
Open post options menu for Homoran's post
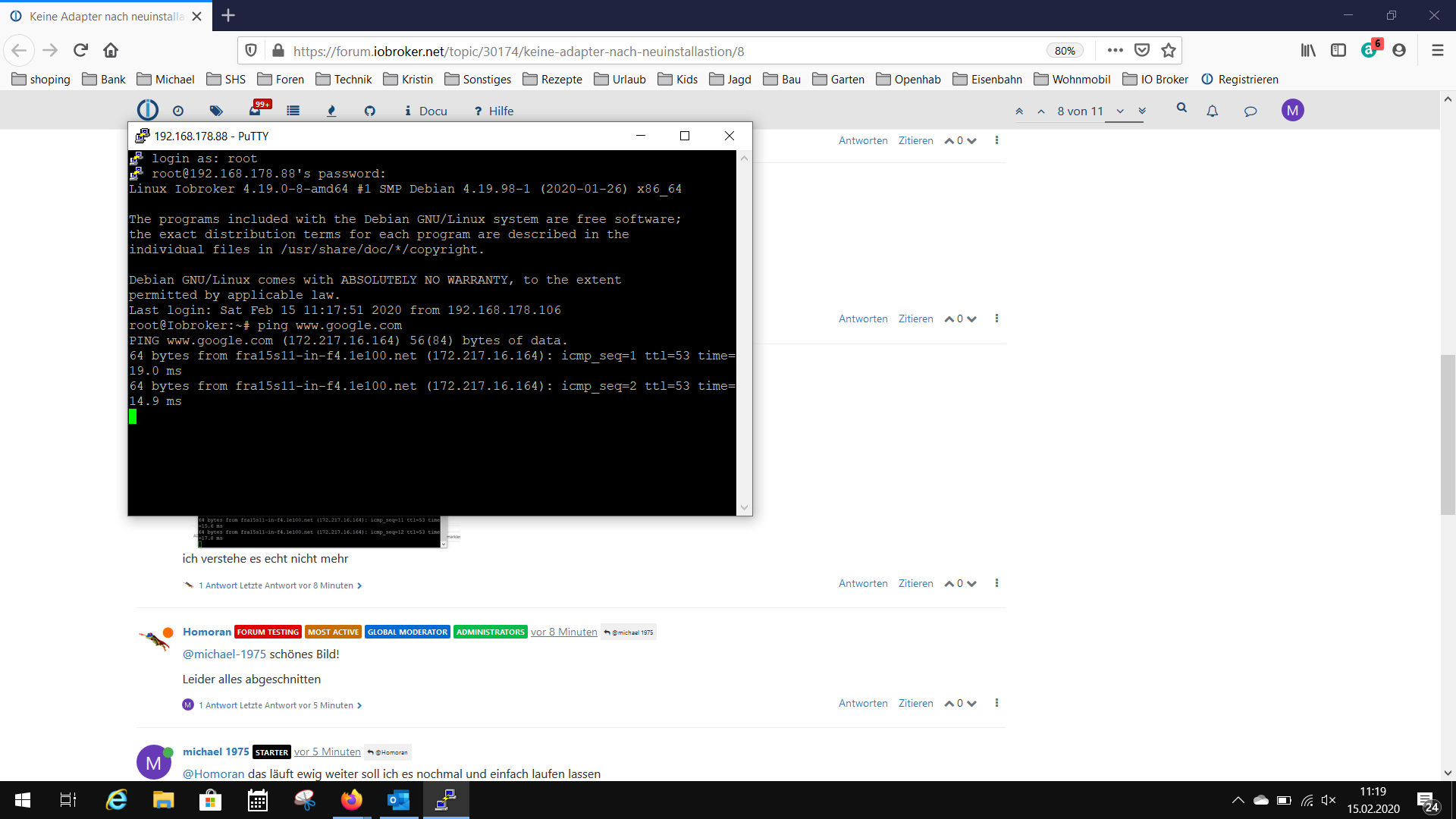[996, 703]
